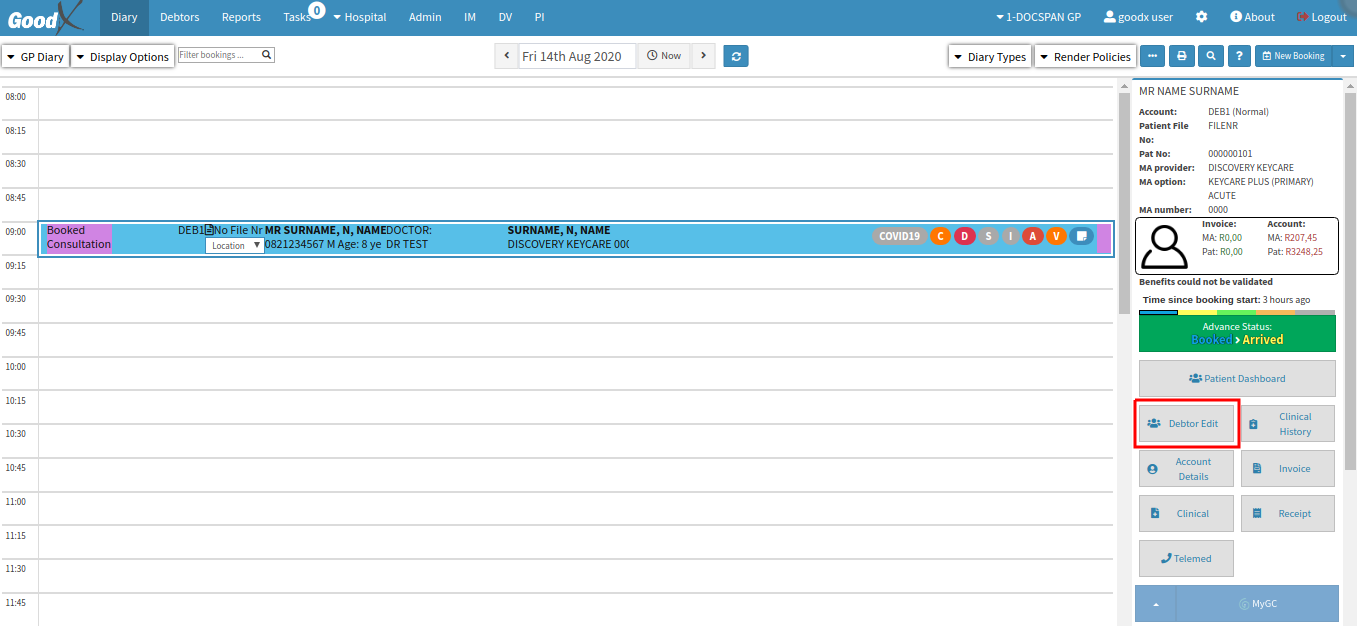Click the red D badge on booking

pos(964,236)
